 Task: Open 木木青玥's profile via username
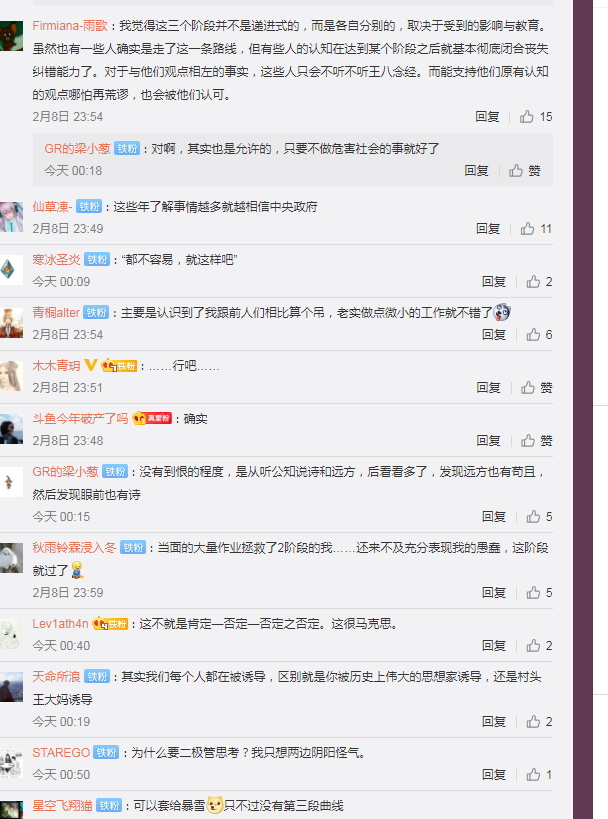[x=56, y=366]
